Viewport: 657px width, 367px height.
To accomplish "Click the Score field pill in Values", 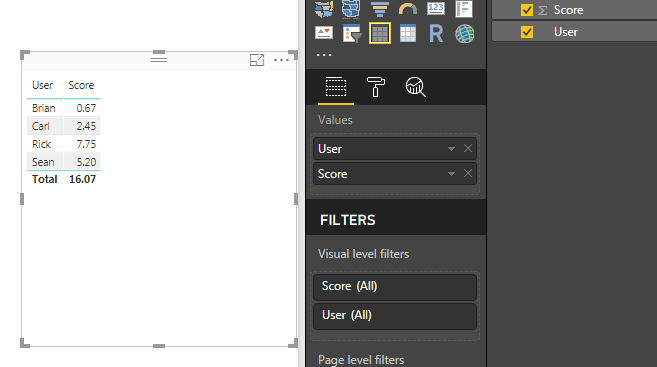I will (395, 173).
